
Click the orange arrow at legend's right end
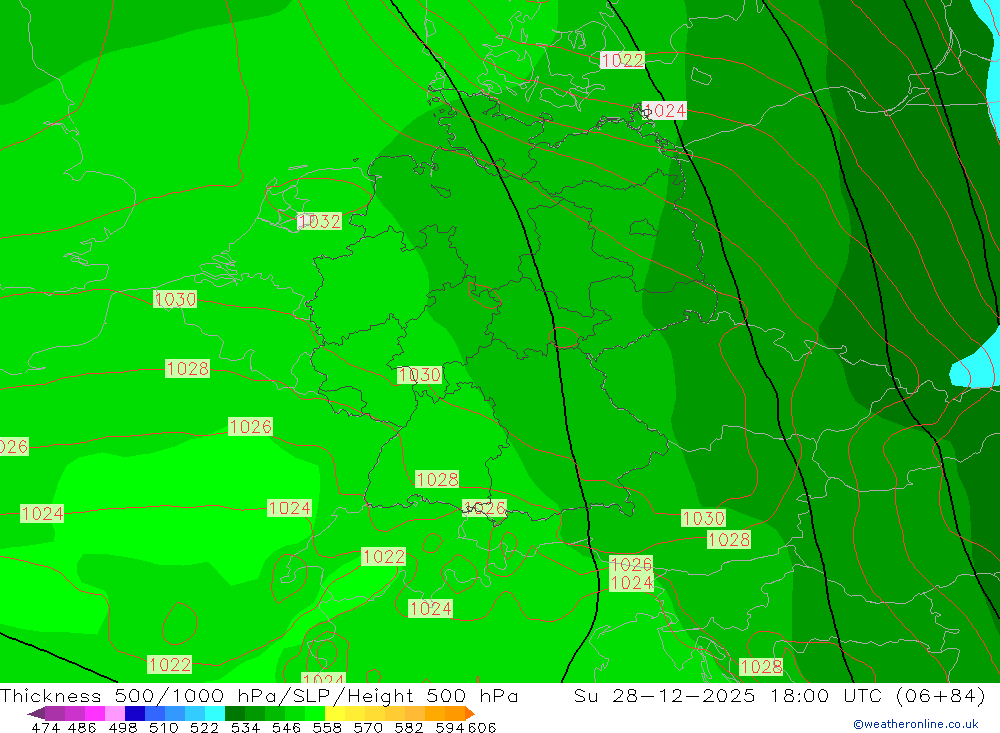point(469,713)
